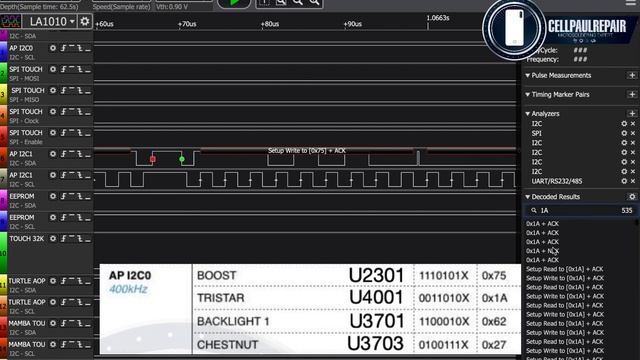The height and width of the screenshot is (360, 640).
Task: Click the Setup Write to [0x75] + ACK bubble
Action: [x=307, y=151]
